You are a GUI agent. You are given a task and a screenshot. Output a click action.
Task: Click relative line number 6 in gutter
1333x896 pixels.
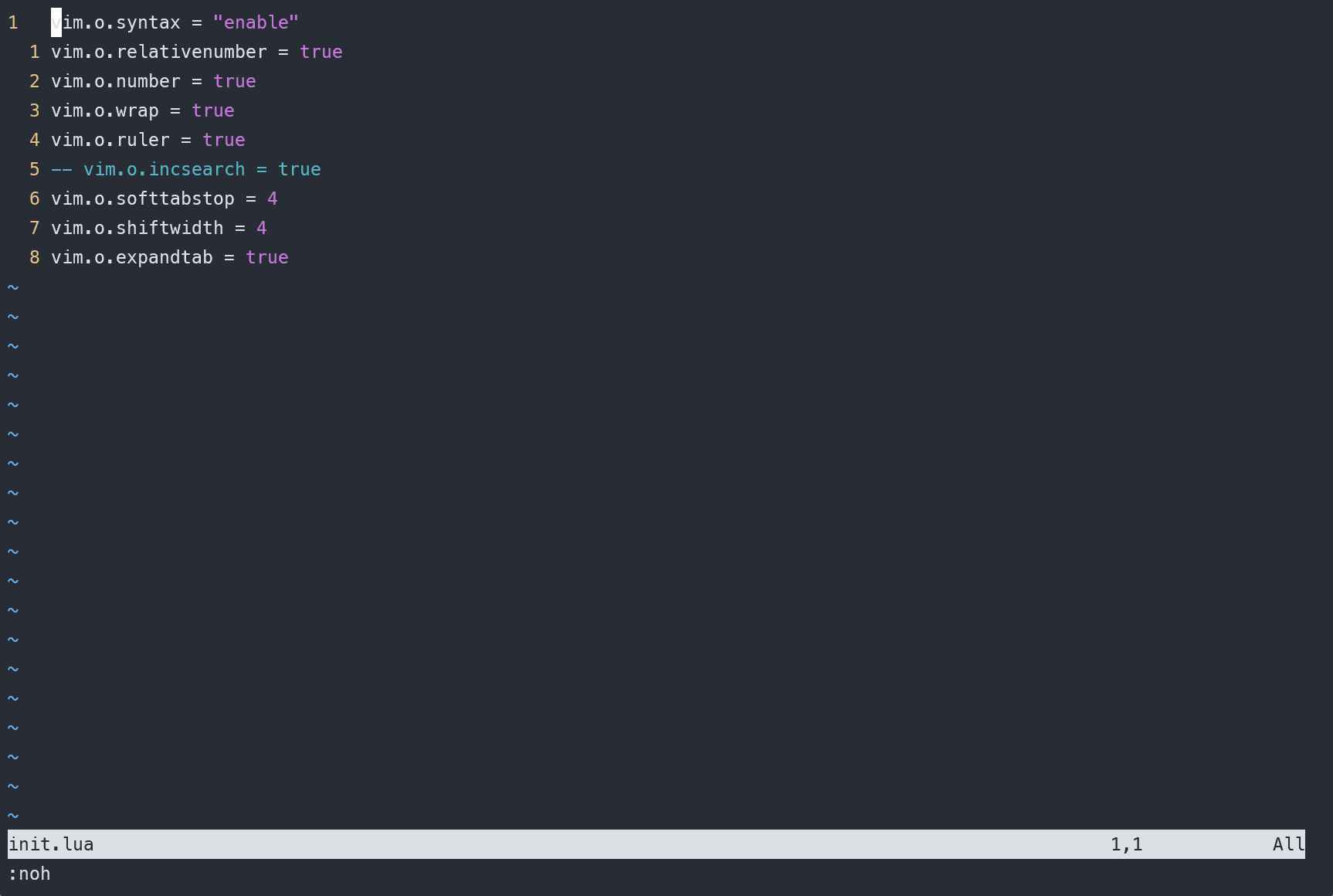[35, 199]
